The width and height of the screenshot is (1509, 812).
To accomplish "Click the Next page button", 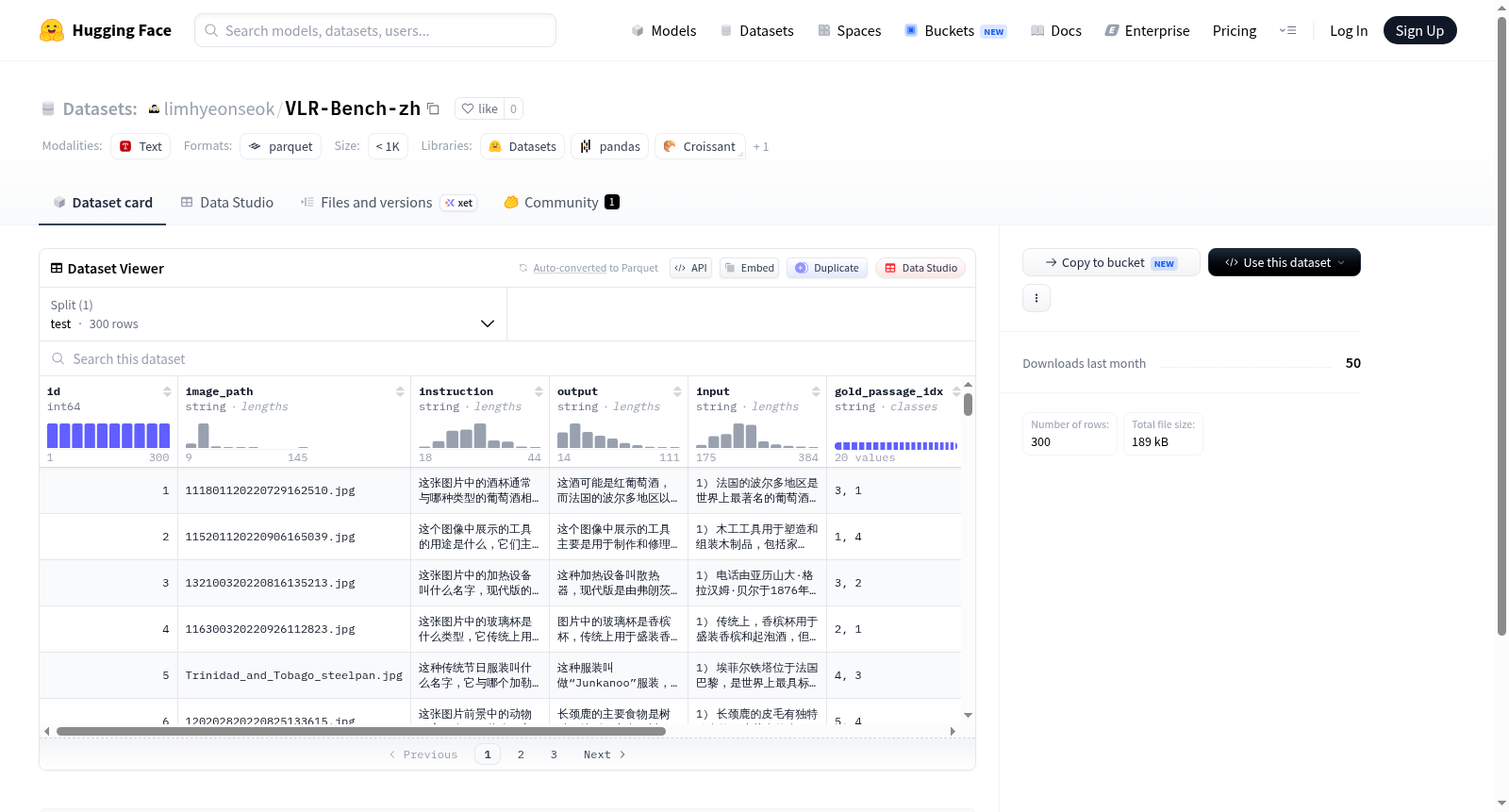I will click(x=605, y=754).
